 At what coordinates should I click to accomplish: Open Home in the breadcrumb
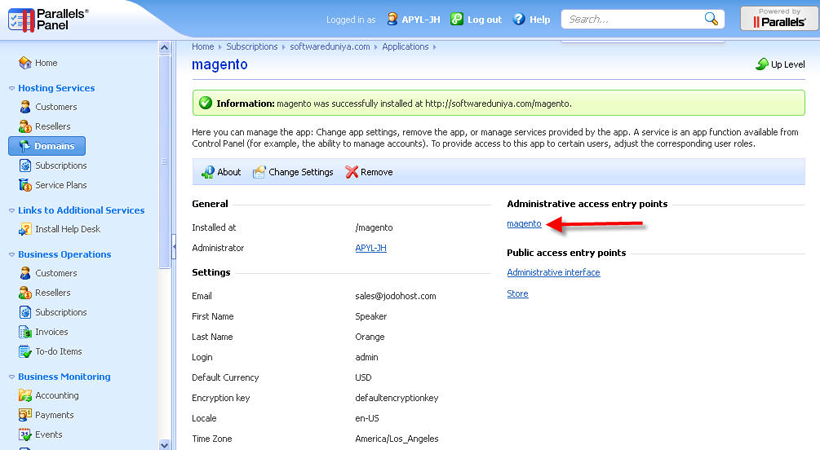(x=202, y=47)
